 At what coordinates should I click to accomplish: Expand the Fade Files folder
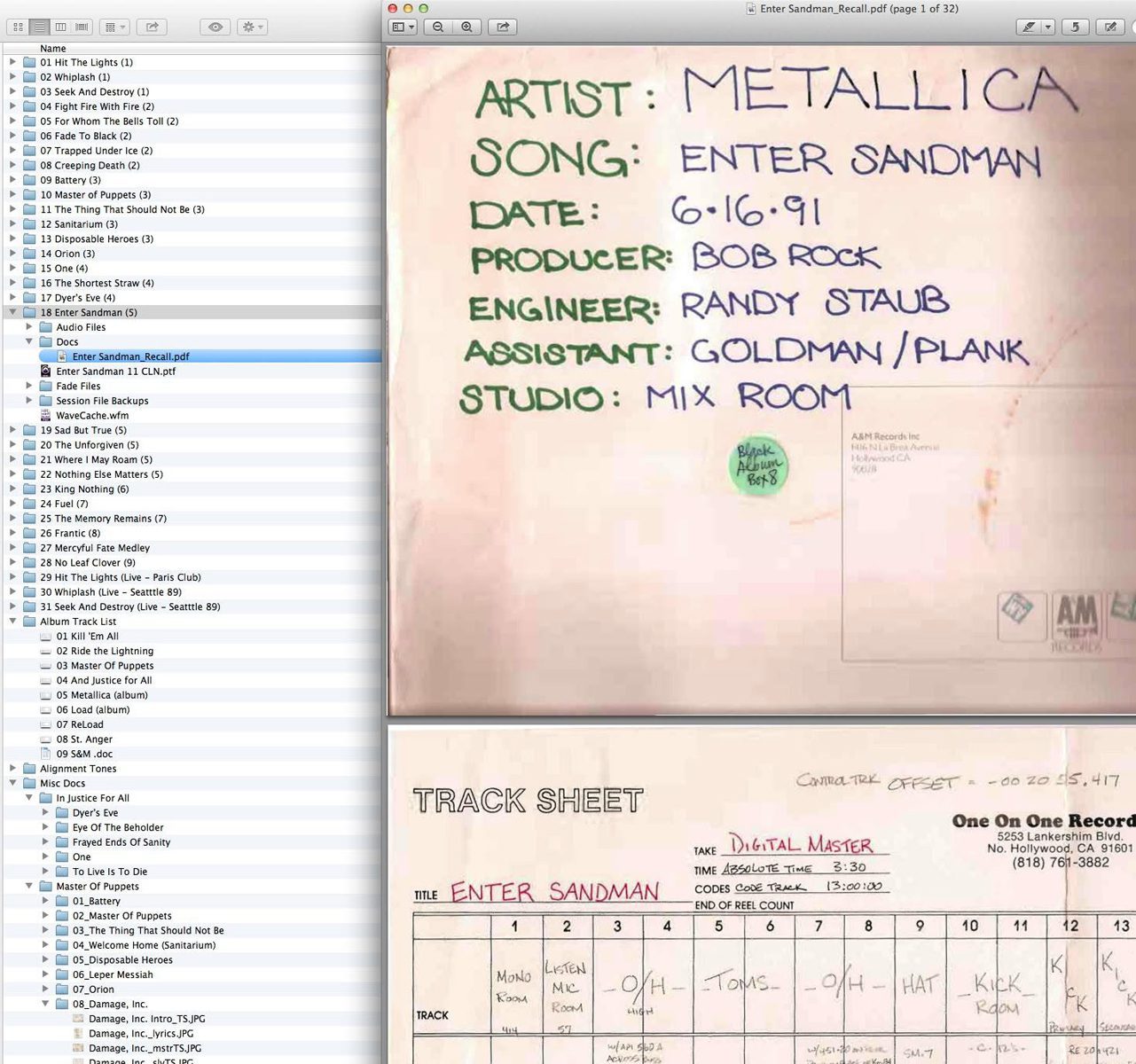coord(29,386)
